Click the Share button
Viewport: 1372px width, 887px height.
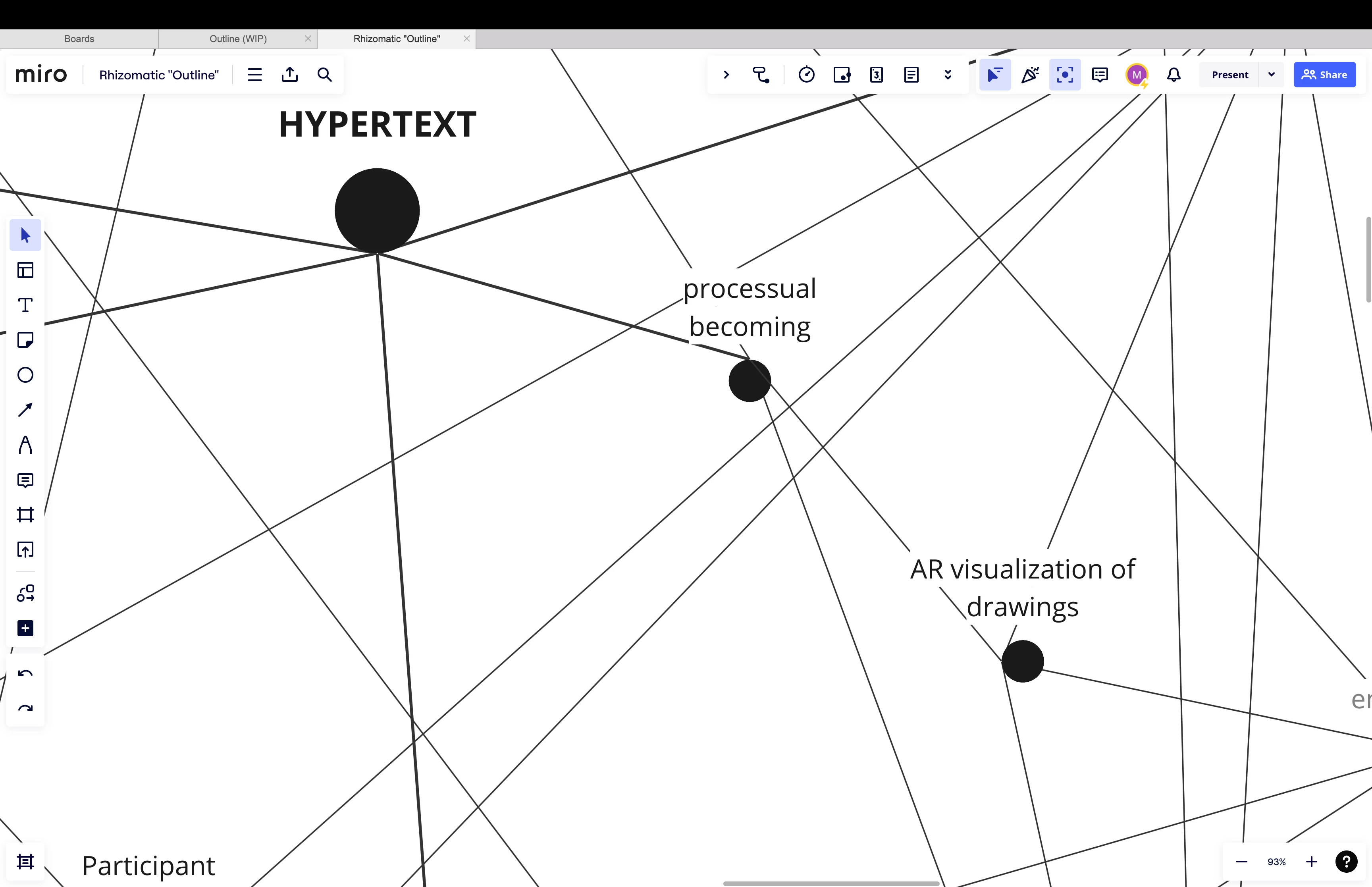pos(1325,75)
